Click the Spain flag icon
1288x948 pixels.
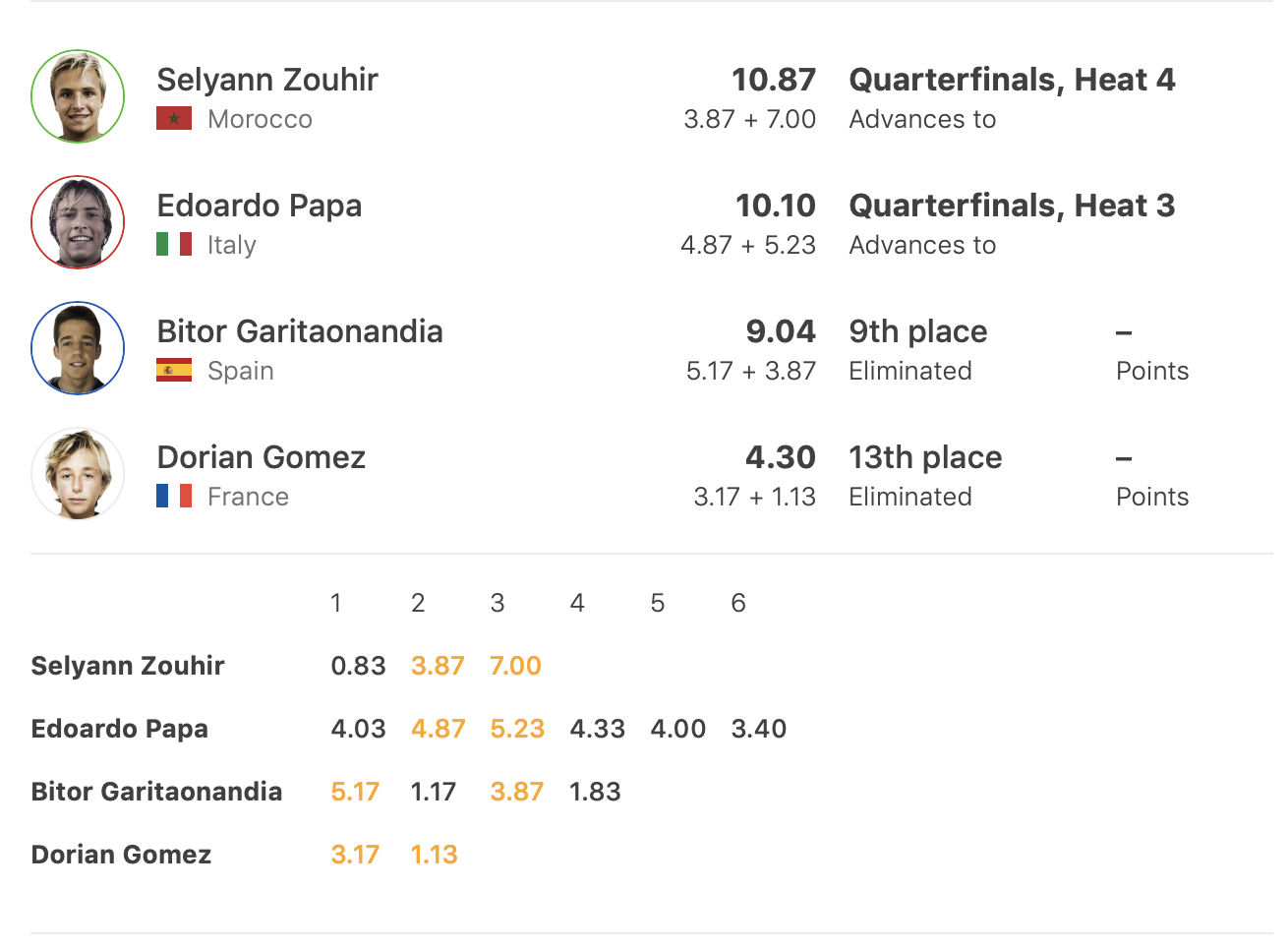[174, 370]
